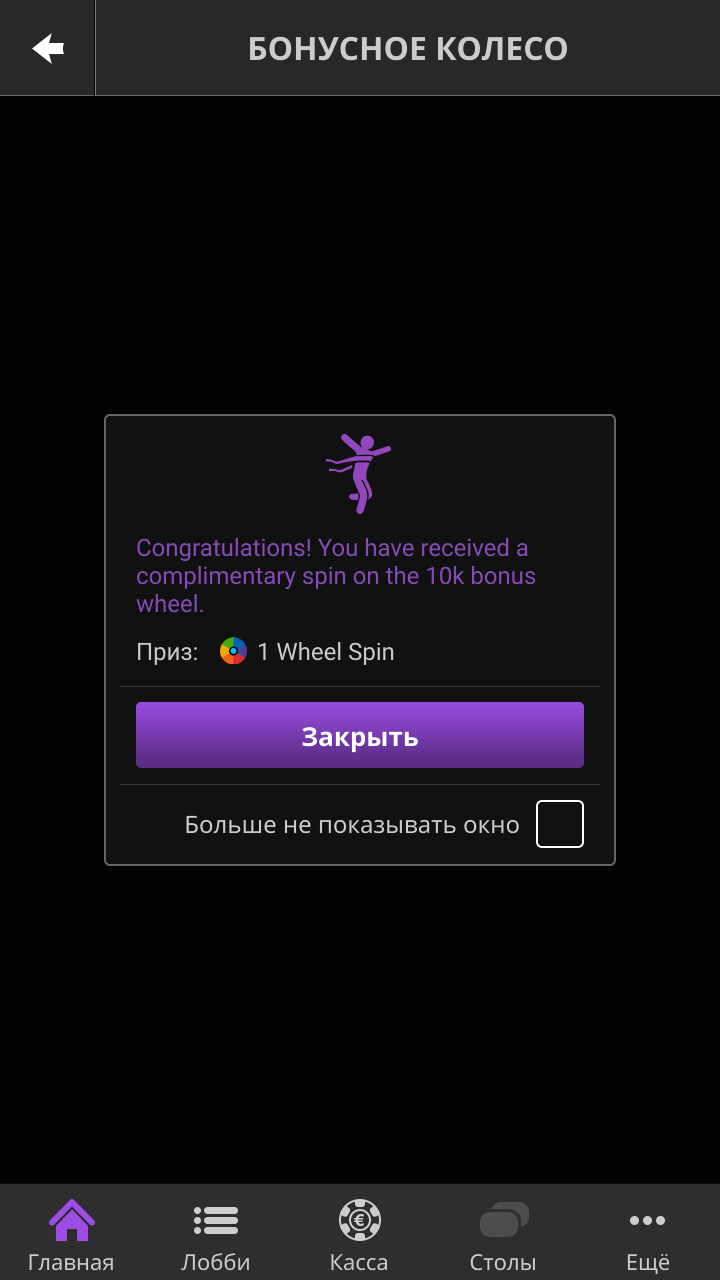The height and width of the screenshot is (1280, 720).
Task: Open Касса via the chip icon
Action: click(359, 1220)
